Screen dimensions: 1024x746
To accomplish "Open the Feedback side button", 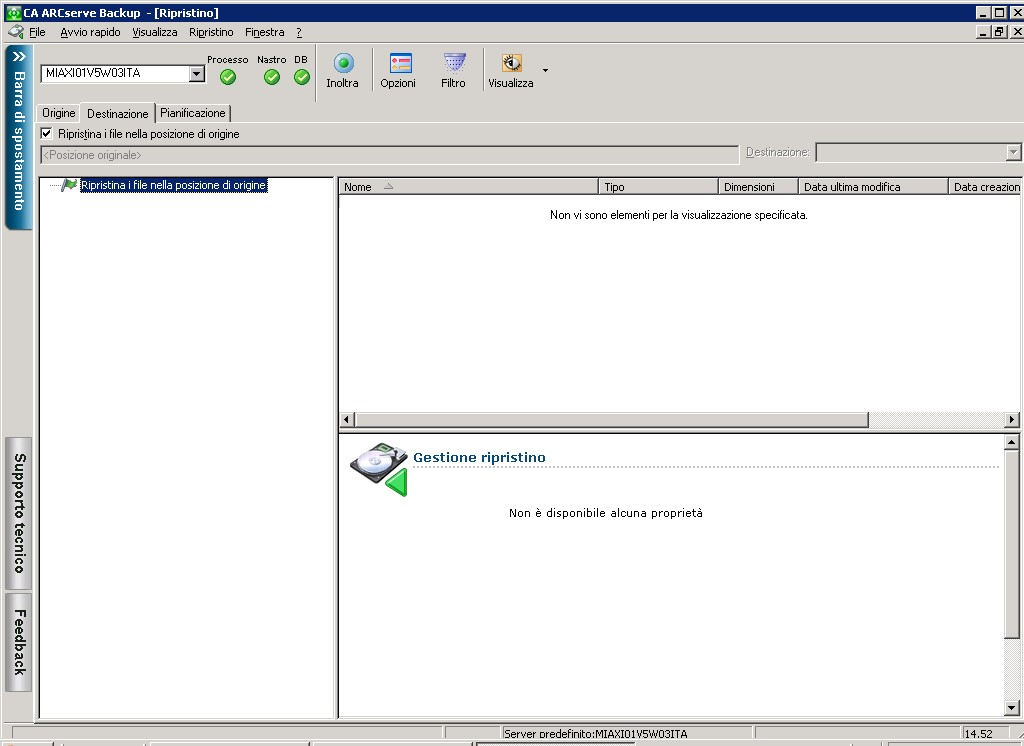I will coord(19,642).
